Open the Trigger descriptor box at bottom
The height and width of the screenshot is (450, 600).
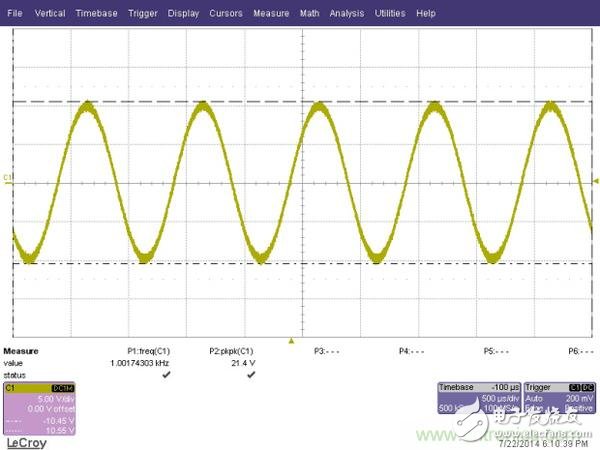[x=552, y=397]
